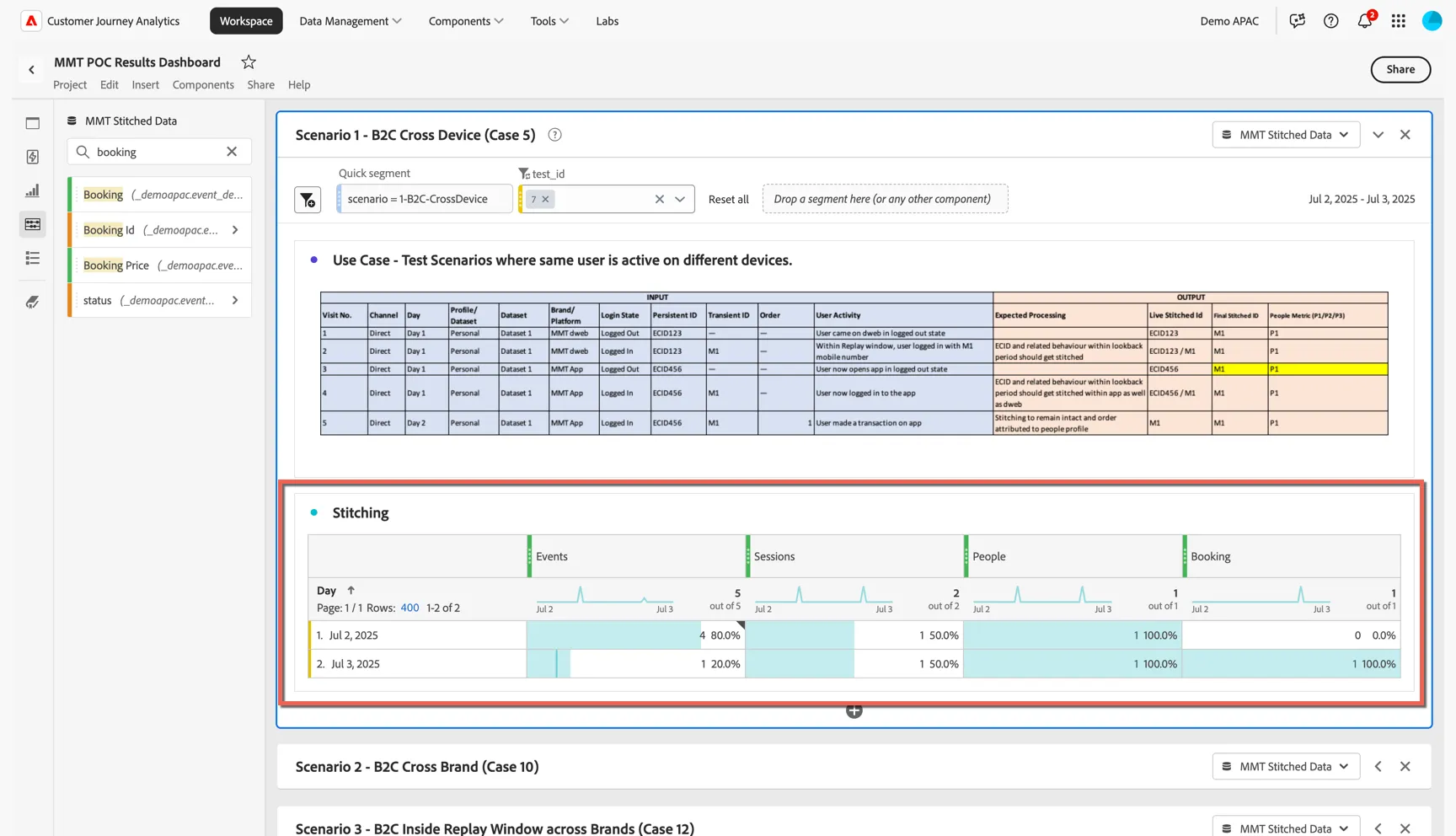Expand the Booking Id component chevron

tap(235, 229)
